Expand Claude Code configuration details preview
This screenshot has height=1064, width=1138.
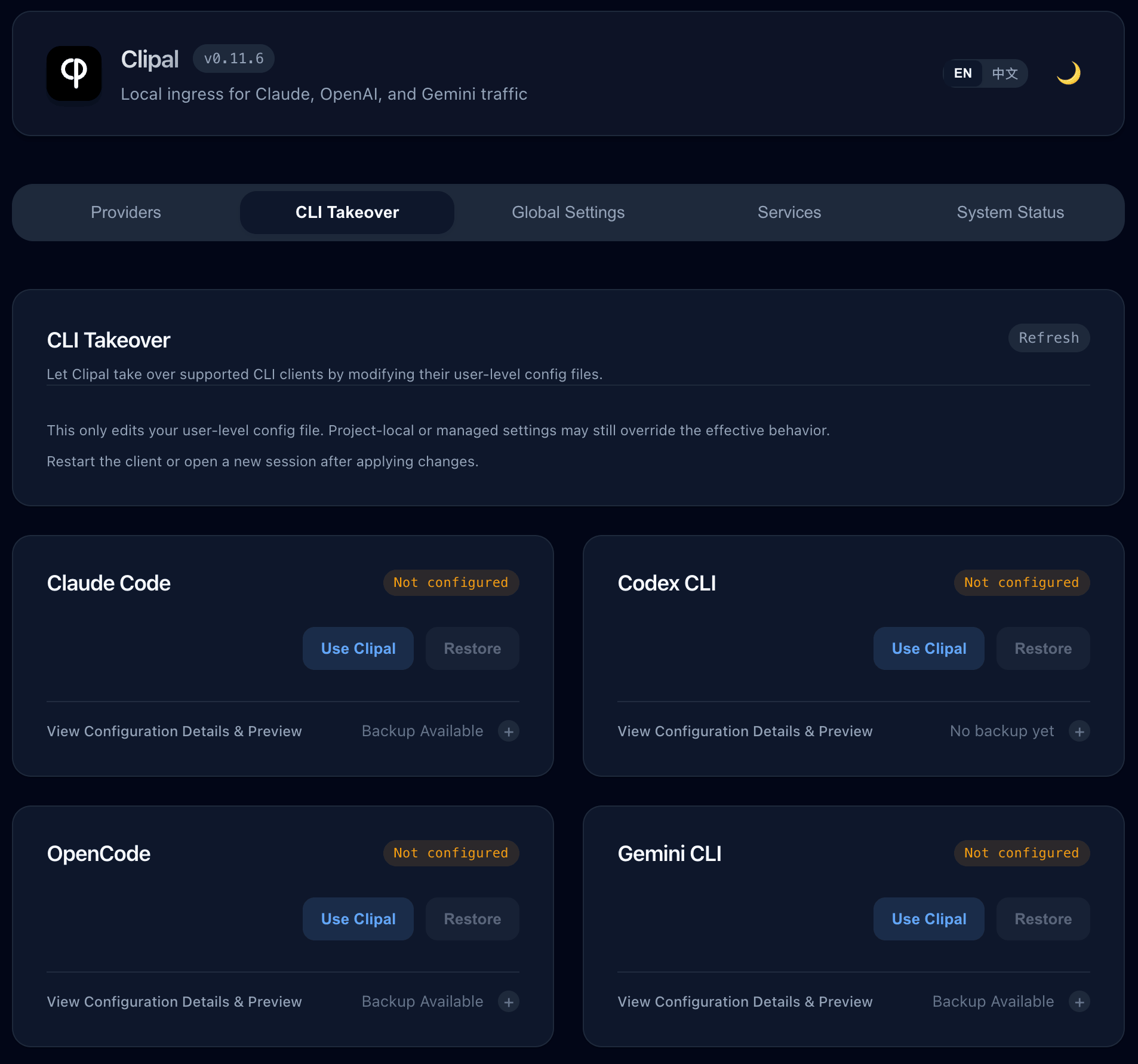[x=174, y=731]
